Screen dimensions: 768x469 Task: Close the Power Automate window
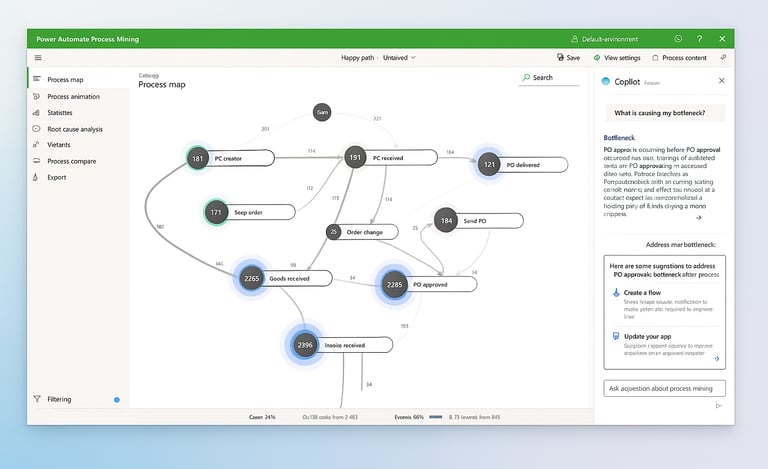coord(722,39)
